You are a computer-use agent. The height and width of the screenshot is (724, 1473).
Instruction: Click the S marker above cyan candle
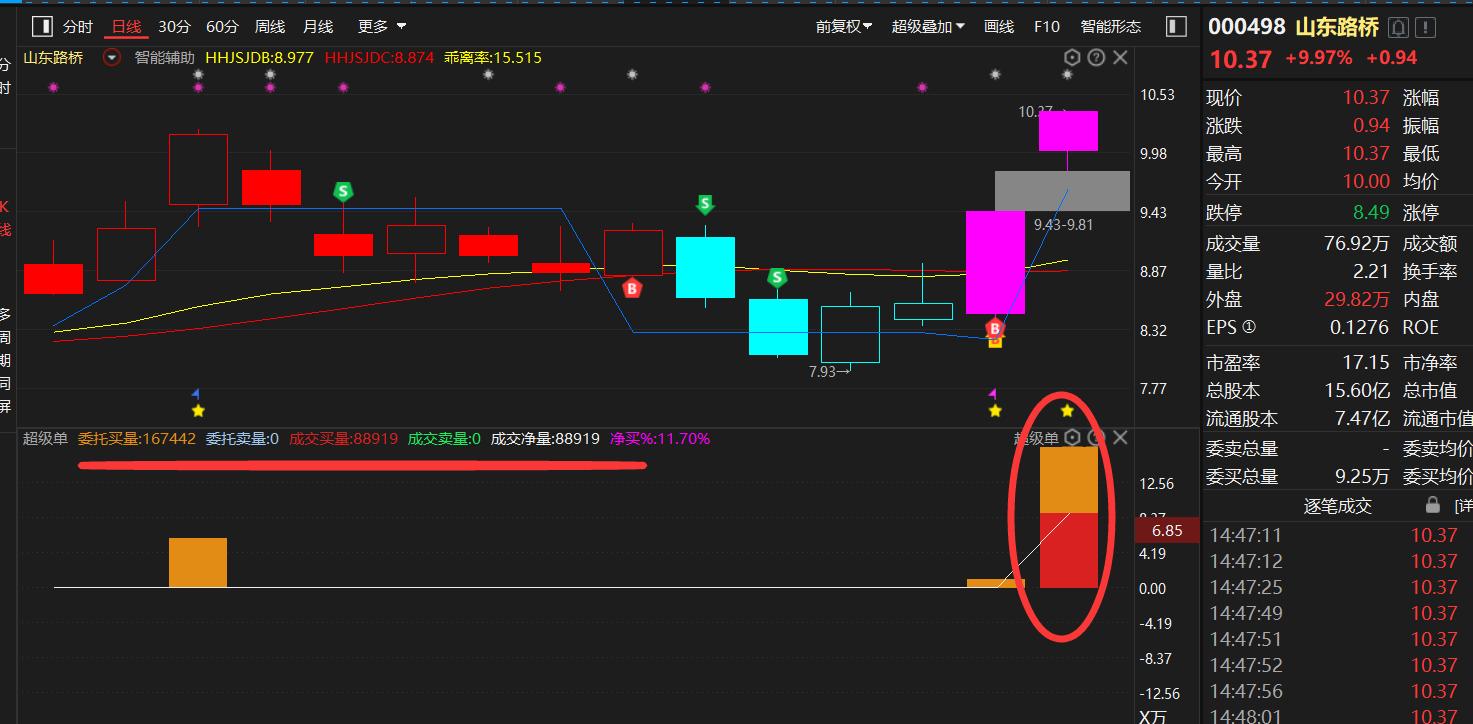pyautogui.click(x=705, y=205)
